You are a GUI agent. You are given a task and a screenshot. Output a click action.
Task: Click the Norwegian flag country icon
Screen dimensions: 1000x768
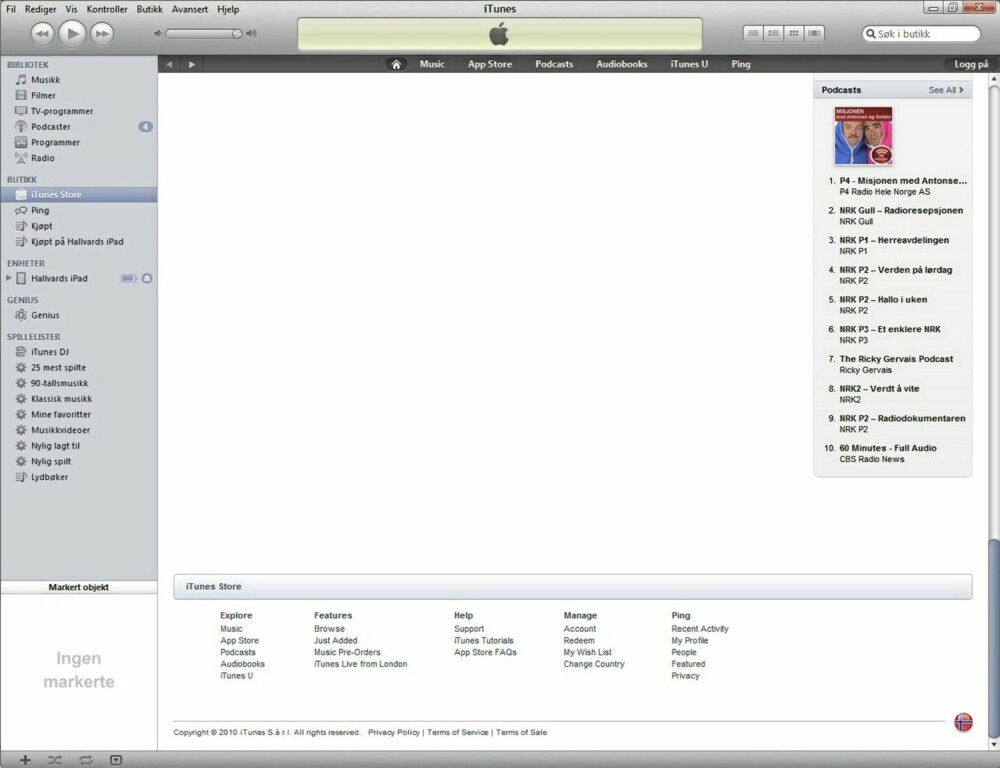(963, 722)
